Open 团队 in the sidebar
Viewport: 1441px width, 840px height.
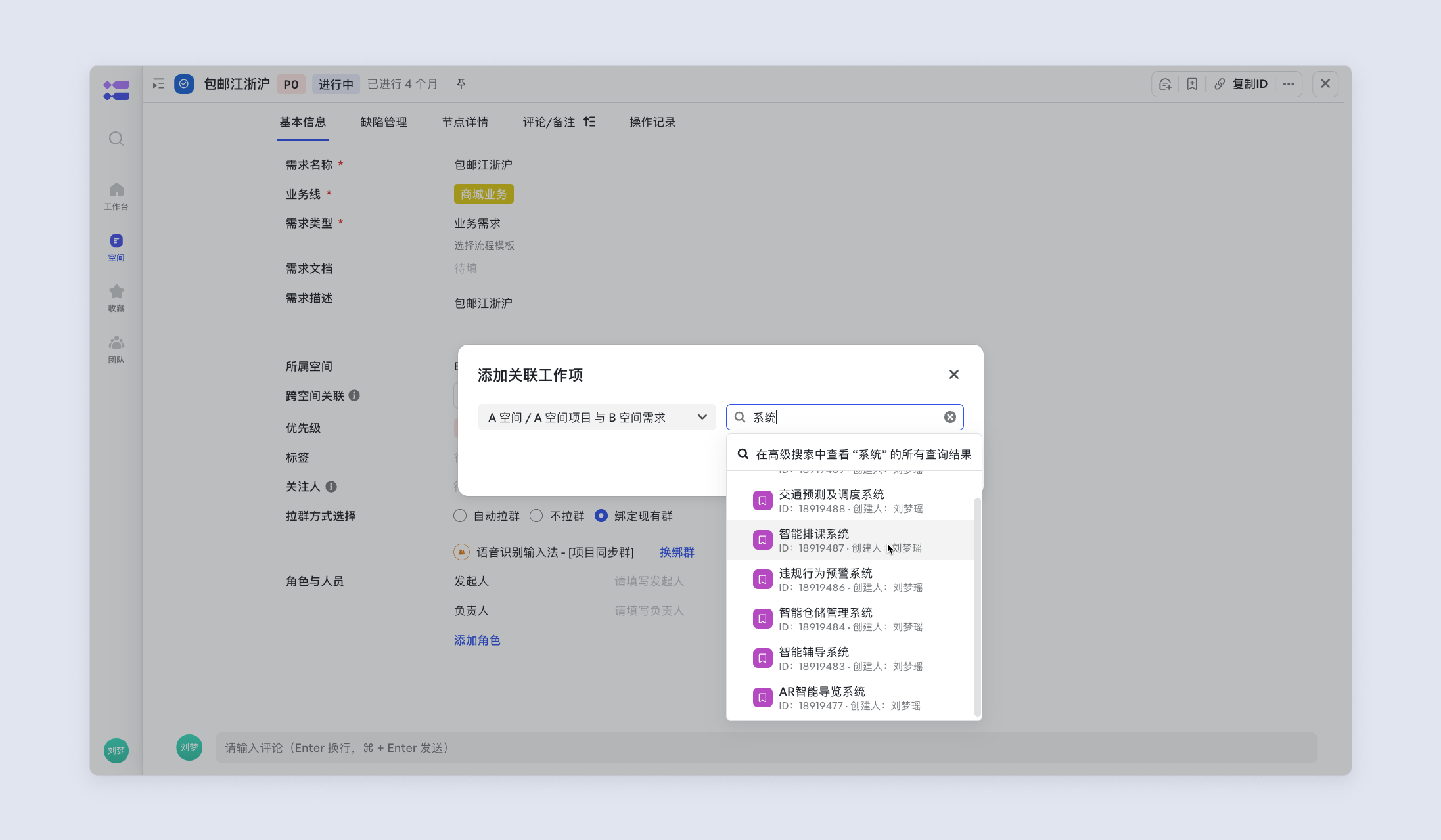pos(116,350)
